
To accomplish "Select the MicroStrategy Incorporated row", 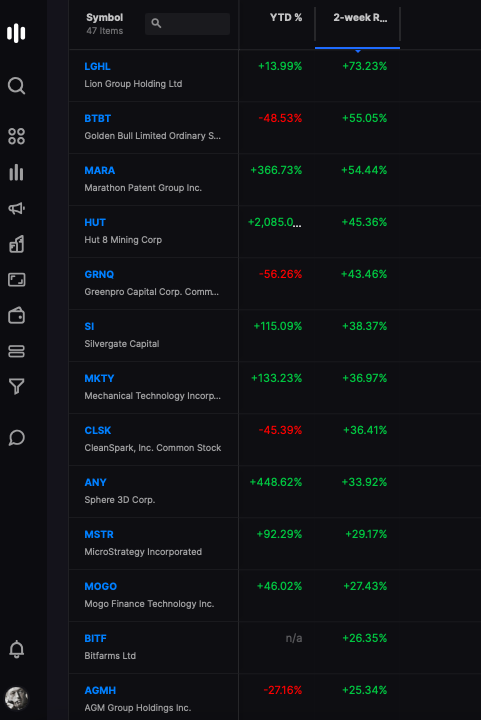I will [274, 543].
